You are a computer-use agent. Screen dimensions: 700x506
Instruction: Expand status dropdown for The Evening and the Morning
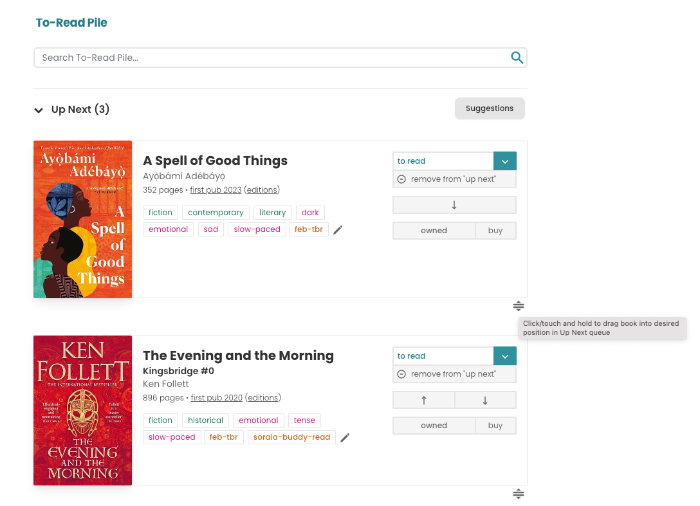pyautogui.click(x=505, y=356)
